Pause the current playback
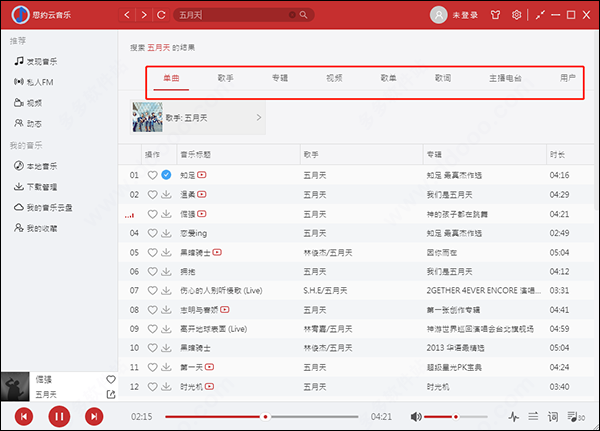Screen dimensions: 600x431 click(59, 416)
